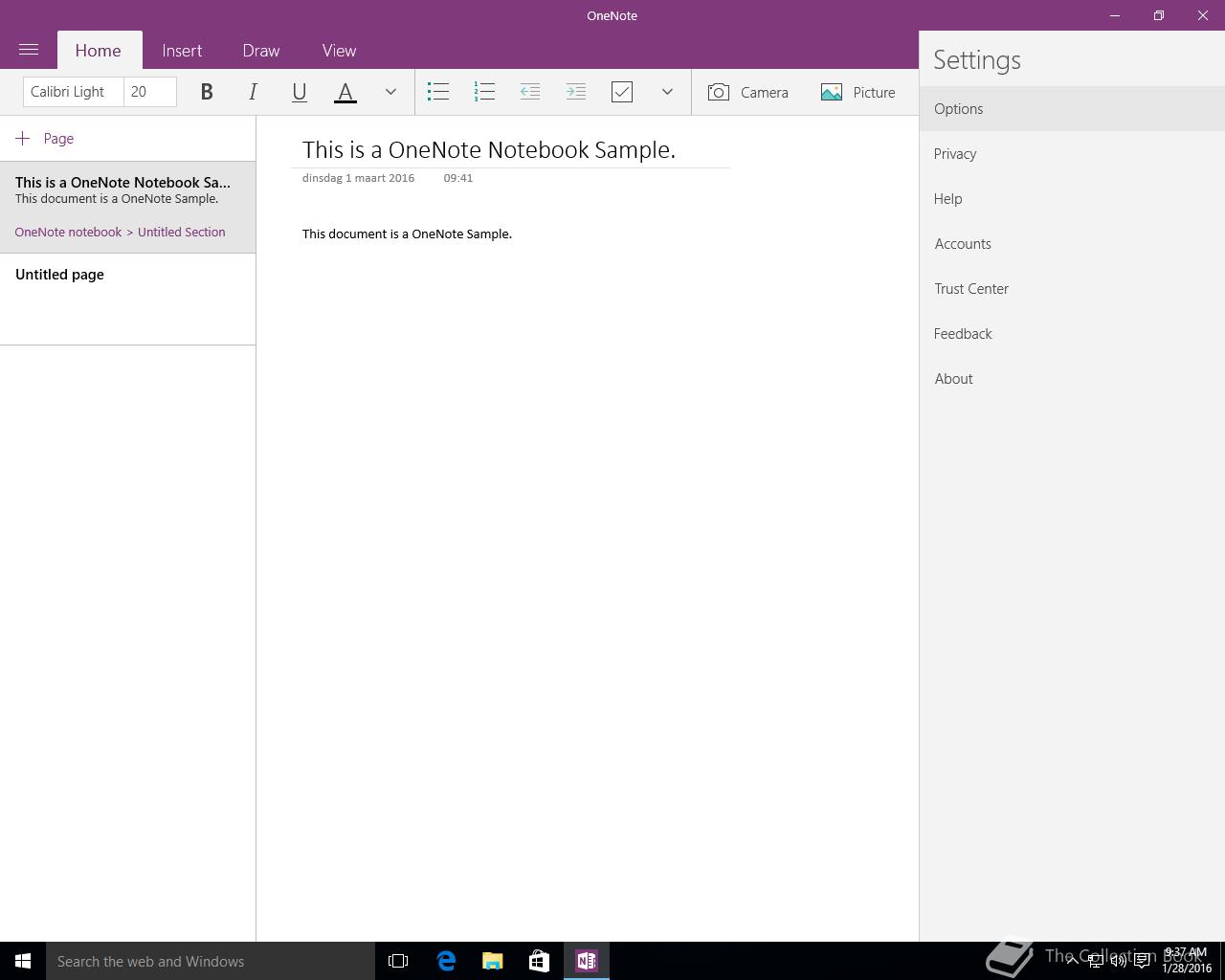Insert a bulleted list
Image resolution: width=1225 pixels, height=980 pixels.
438,92
